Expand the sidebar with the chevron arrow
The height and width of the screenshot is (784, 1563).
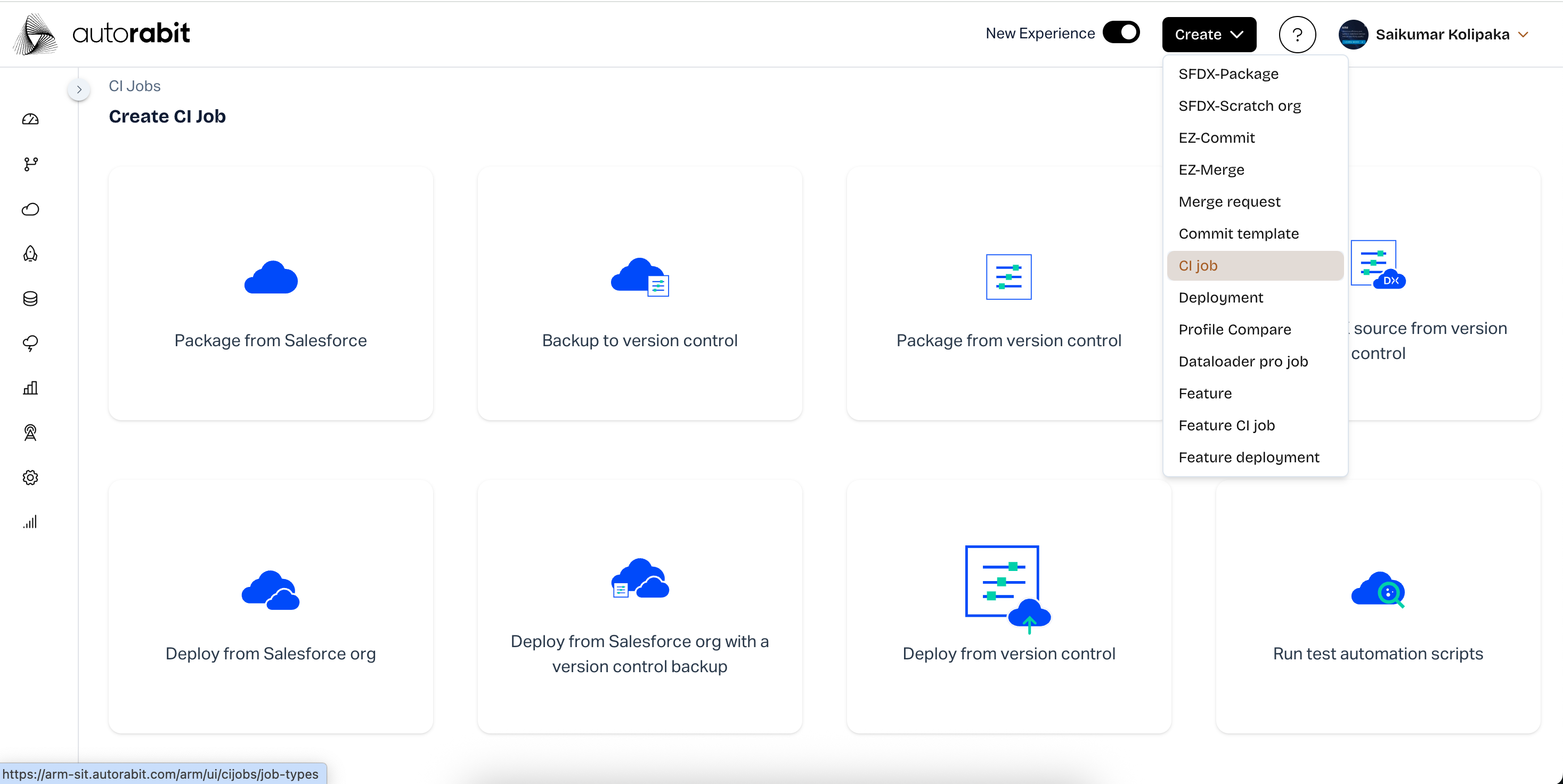click(x=79, y=89)
